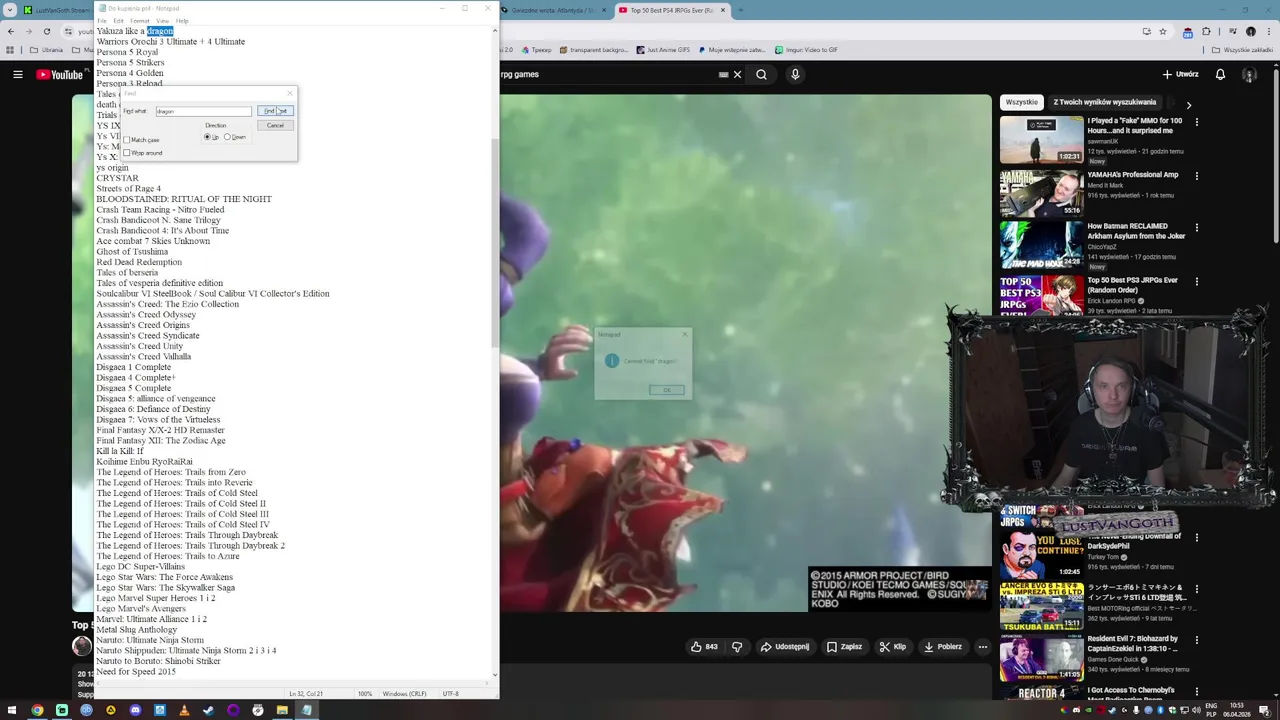Image resolution: width=1280 pixels, height=720 pixels.
Task: Click Pobierz download button
Action: click(943, 647)
